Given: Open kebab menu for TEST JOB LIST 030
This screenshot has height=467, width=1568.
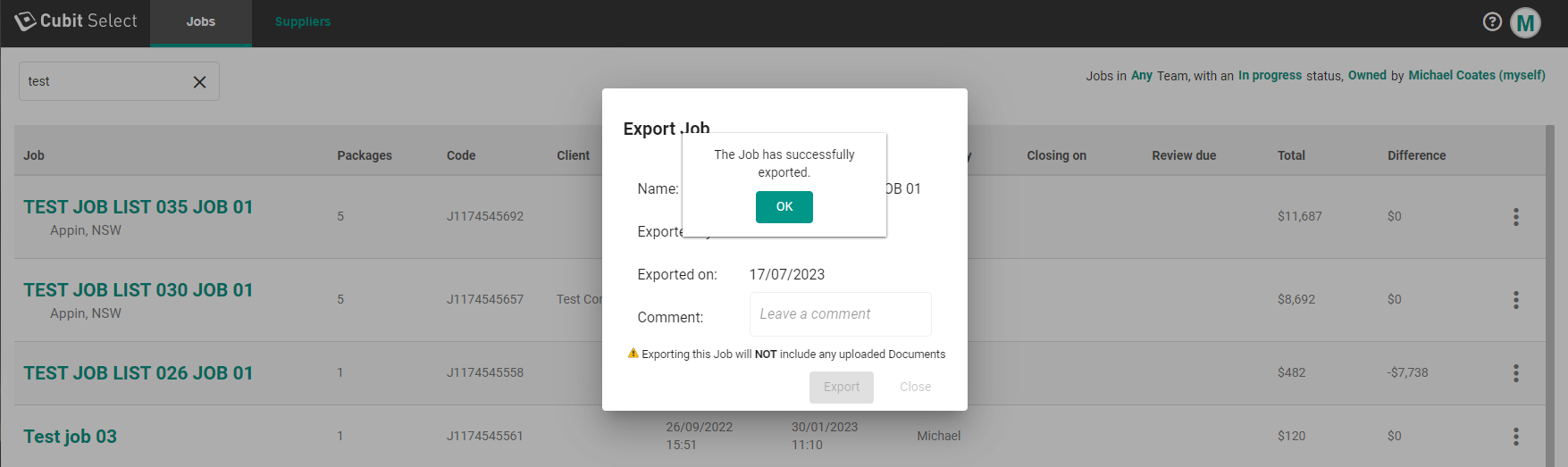Looking at the screenshot, I should click(1515, 300).
